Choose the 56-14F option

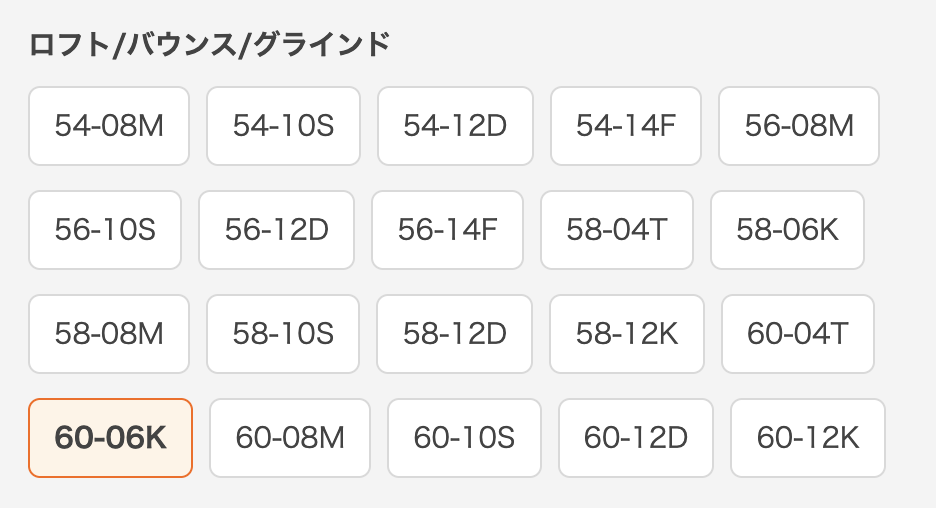click(447, 230)
